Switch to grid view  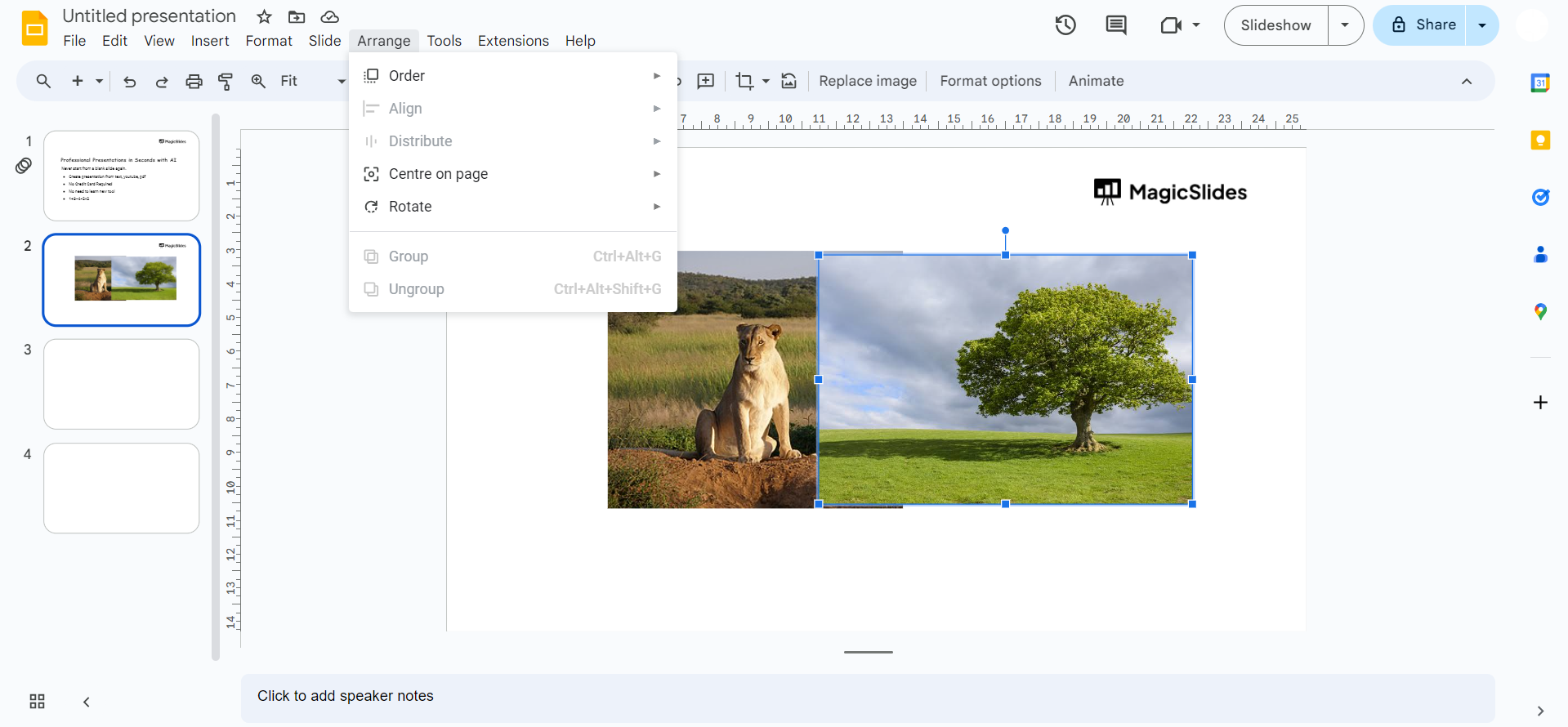pos(37,702)
